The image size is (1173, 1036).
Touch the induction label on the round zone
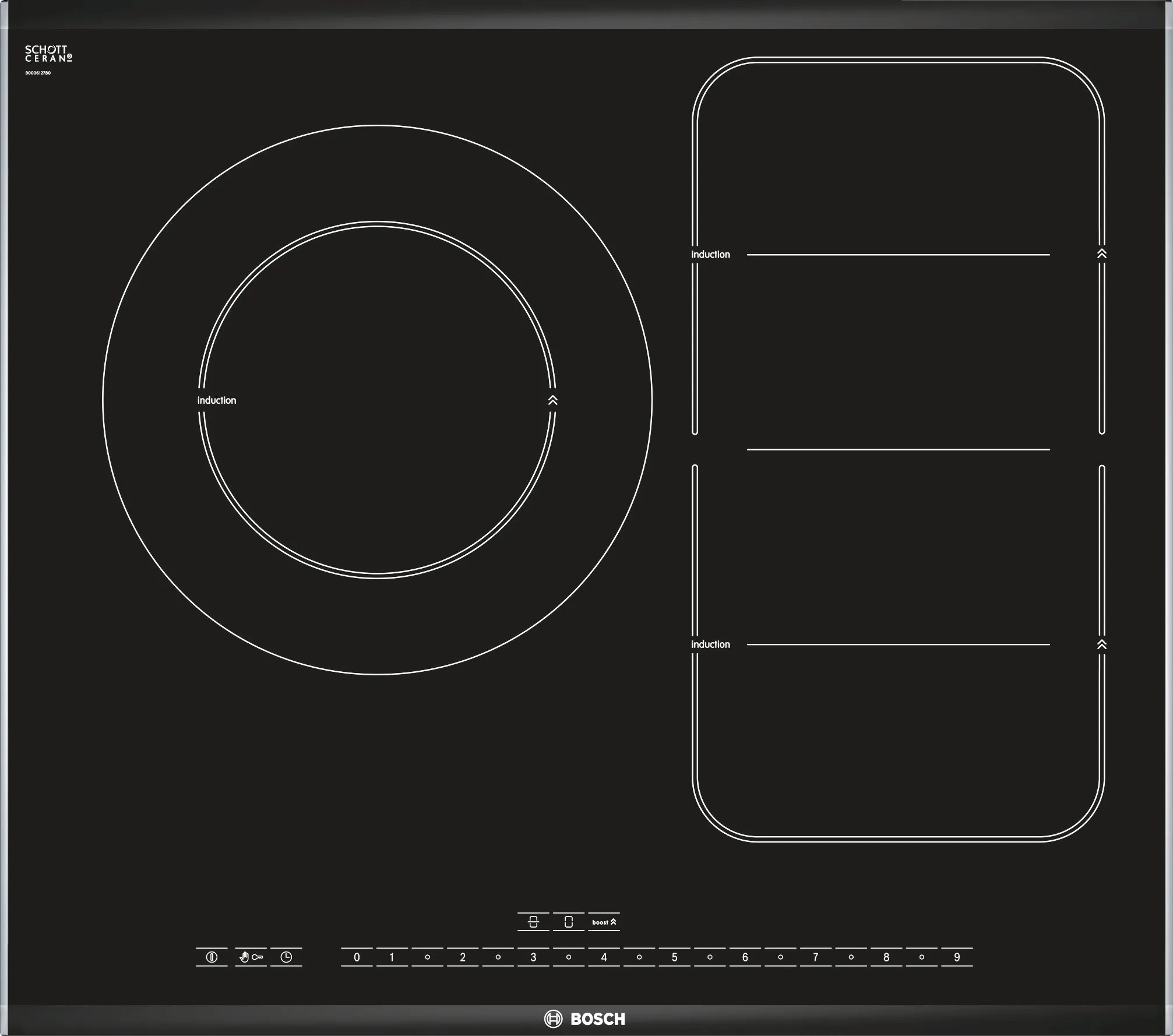(x=217, y=400)
